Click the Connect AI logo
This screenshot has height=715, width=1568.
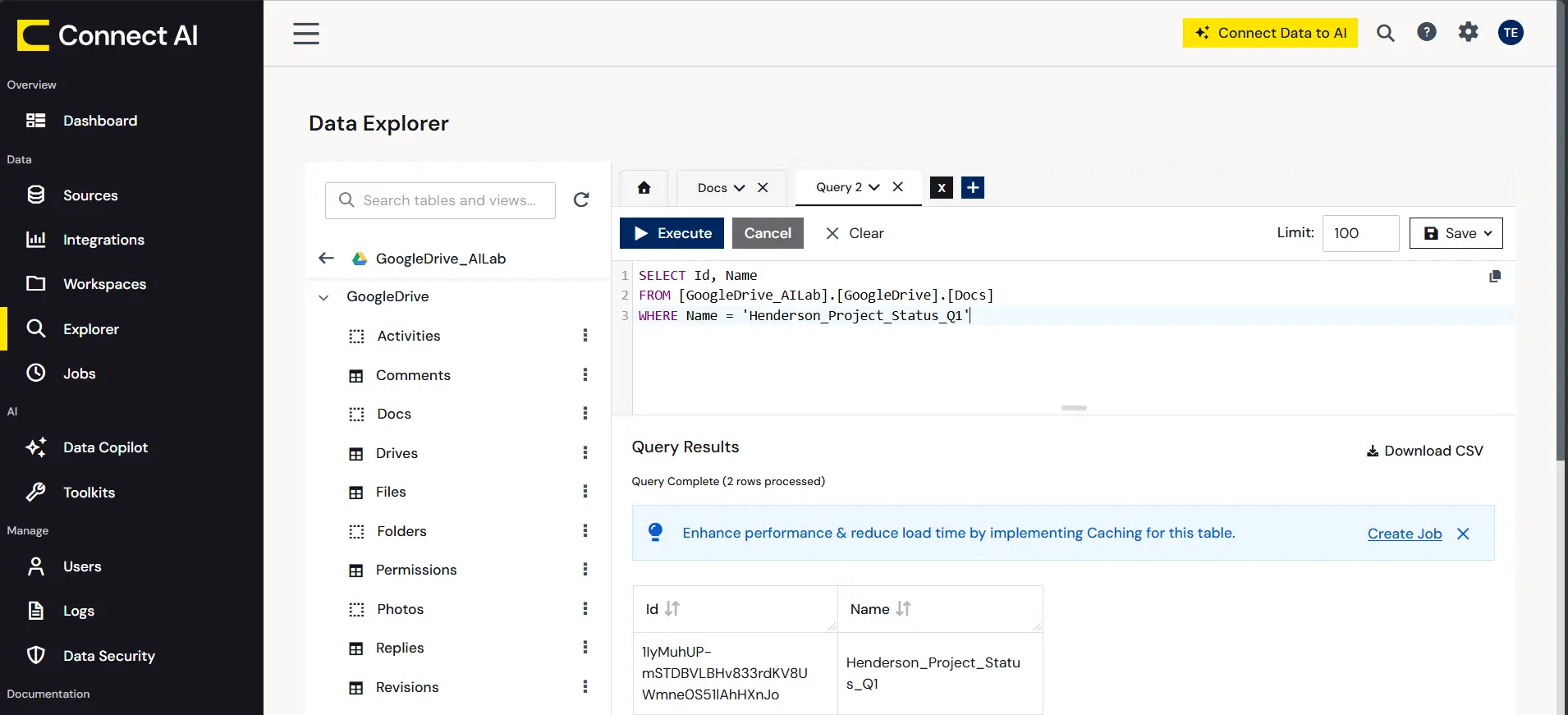108,35
